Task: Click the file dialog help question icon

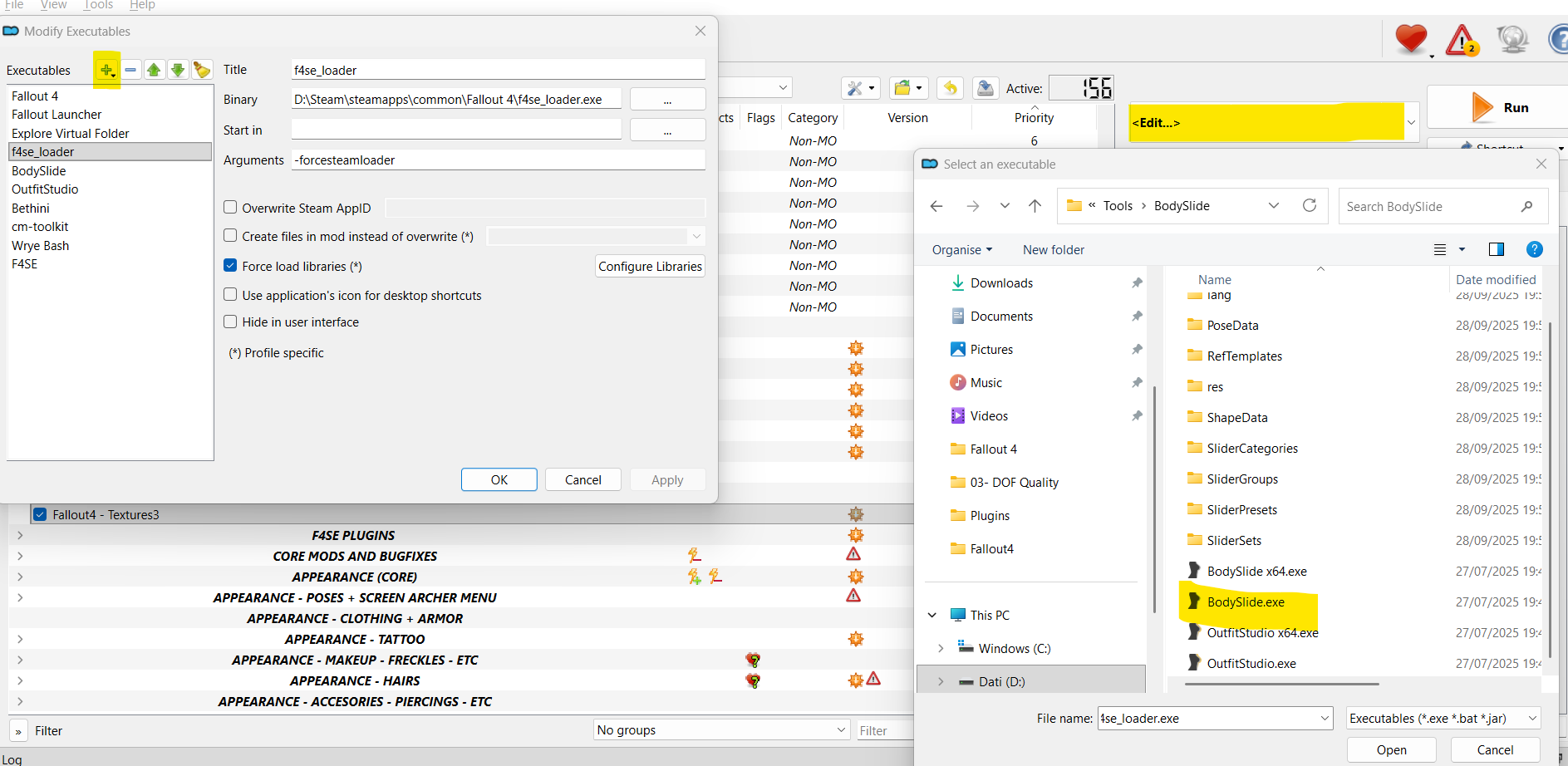Action: [1535, 249]
